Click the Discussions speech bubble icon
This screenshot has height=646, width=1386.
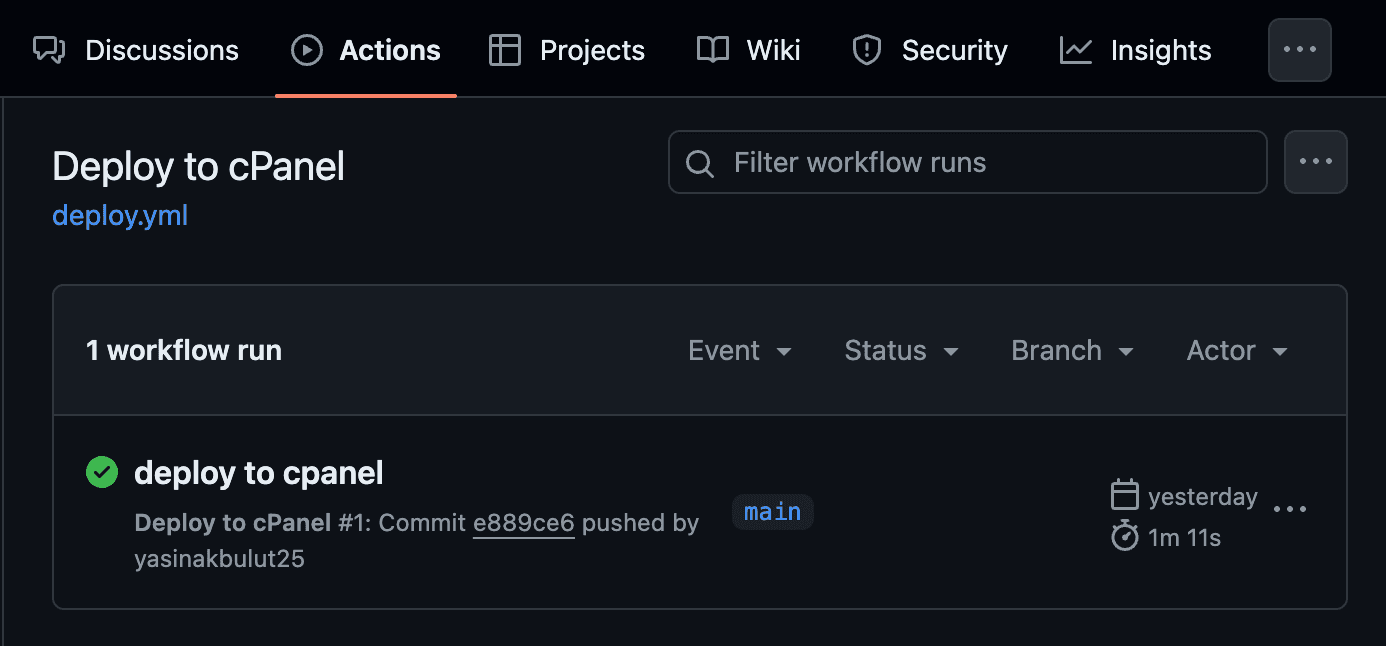coord(49,50)
